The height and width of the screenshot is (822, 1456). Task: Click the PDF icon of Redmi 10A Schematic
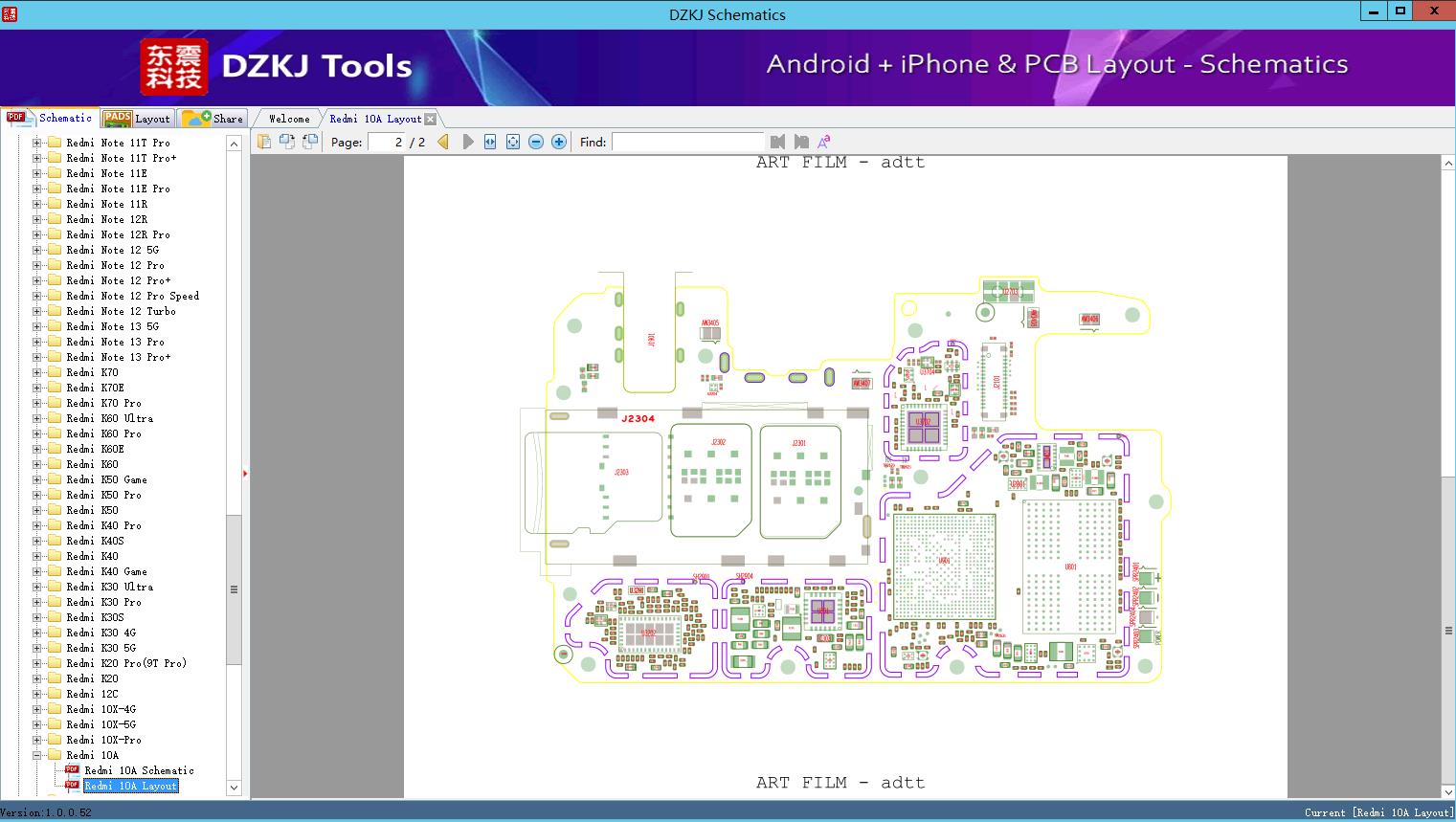coord(72,770)
